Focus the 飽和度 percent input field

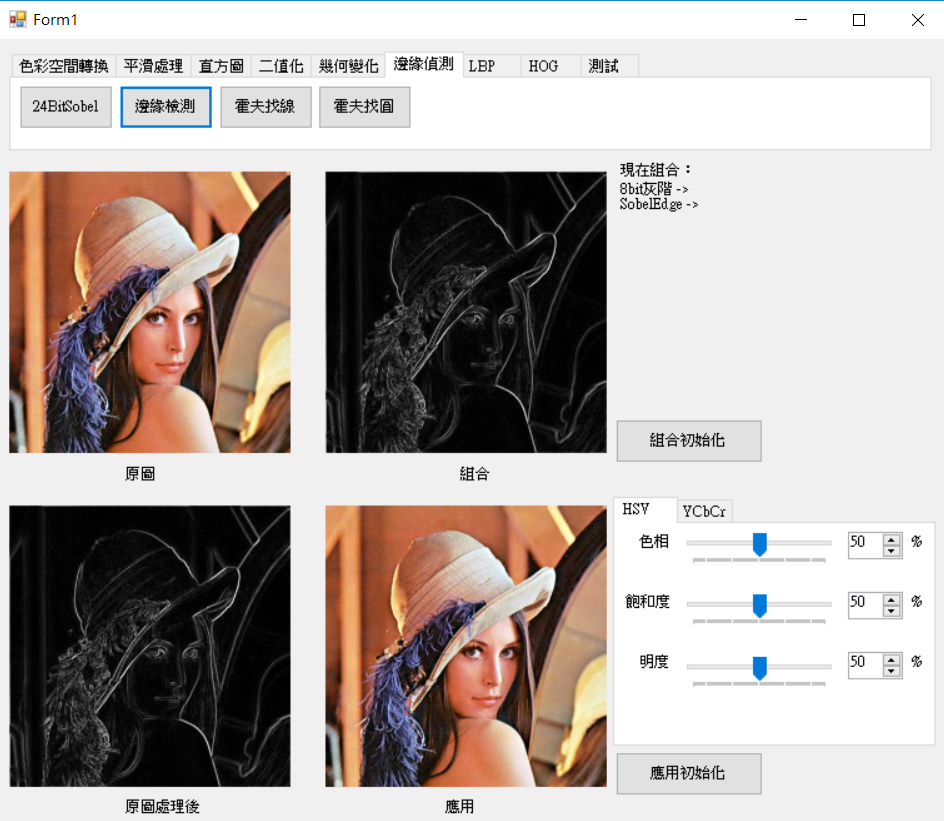click(x=866, y=606)
